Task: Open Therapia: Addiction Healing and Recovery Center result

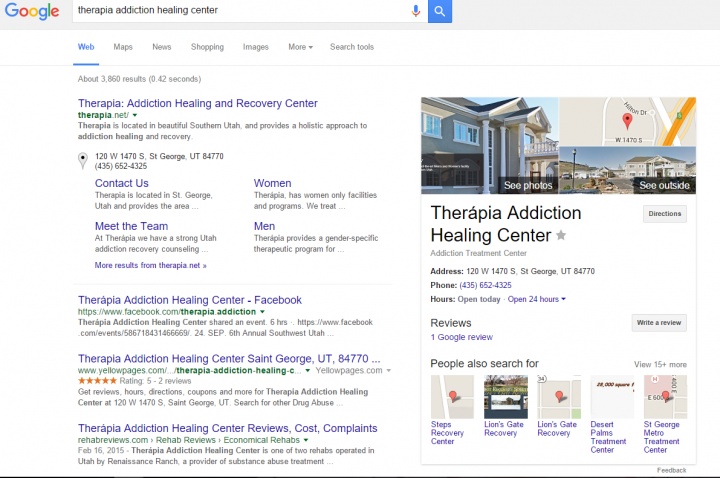Action: [x=197, y=103]
